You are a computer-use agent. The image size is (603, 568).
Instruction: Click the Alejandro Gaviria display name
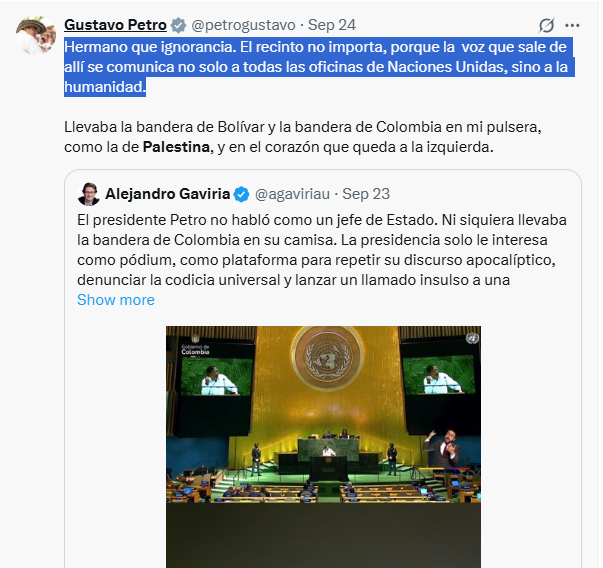tap(168, 194)
